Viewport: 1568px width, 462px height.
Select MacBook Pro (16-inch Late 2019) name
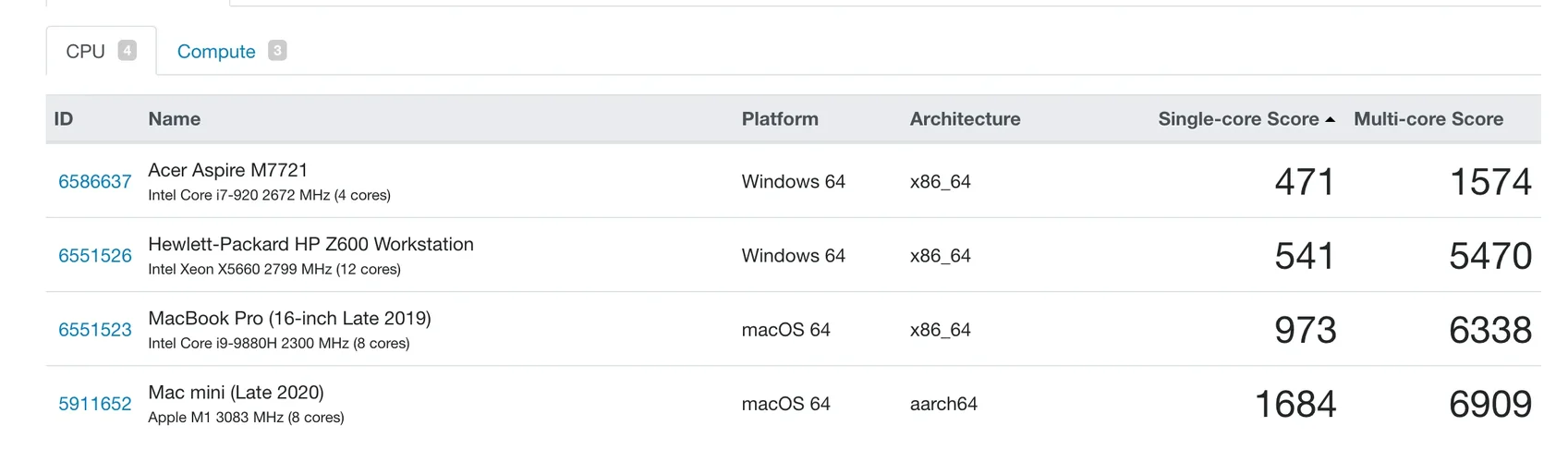[289, 318]
